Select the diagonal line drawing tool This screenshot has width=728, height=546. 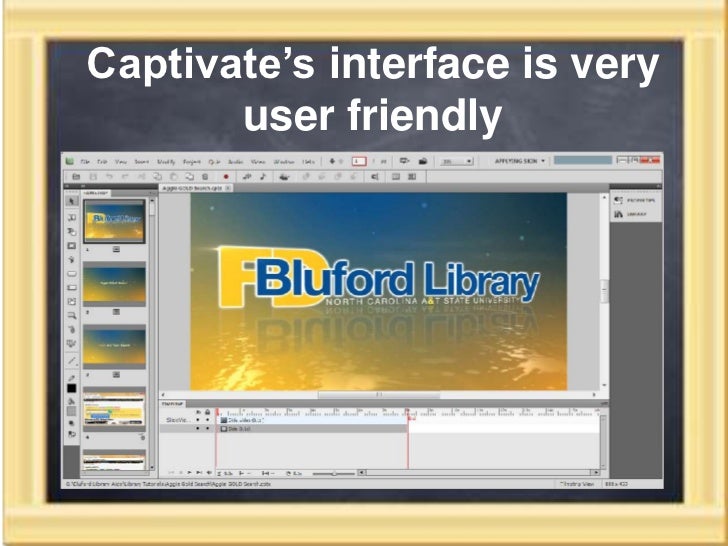tap(72, 360)
